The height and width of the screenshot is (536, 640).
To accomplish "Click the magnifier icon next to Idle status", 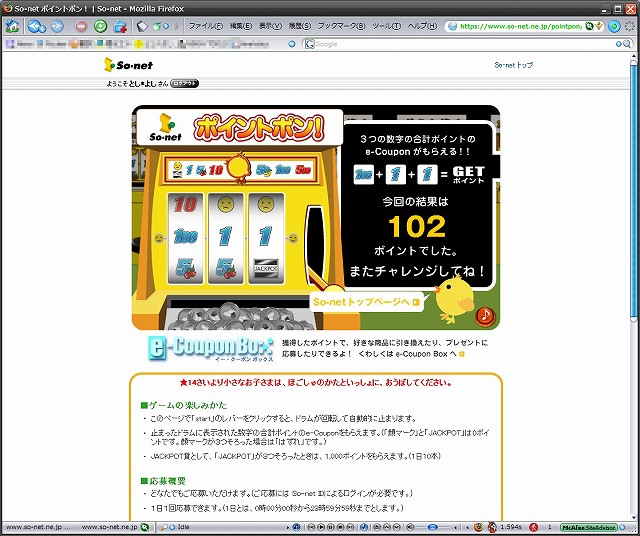I will click(x=163, y=527).
